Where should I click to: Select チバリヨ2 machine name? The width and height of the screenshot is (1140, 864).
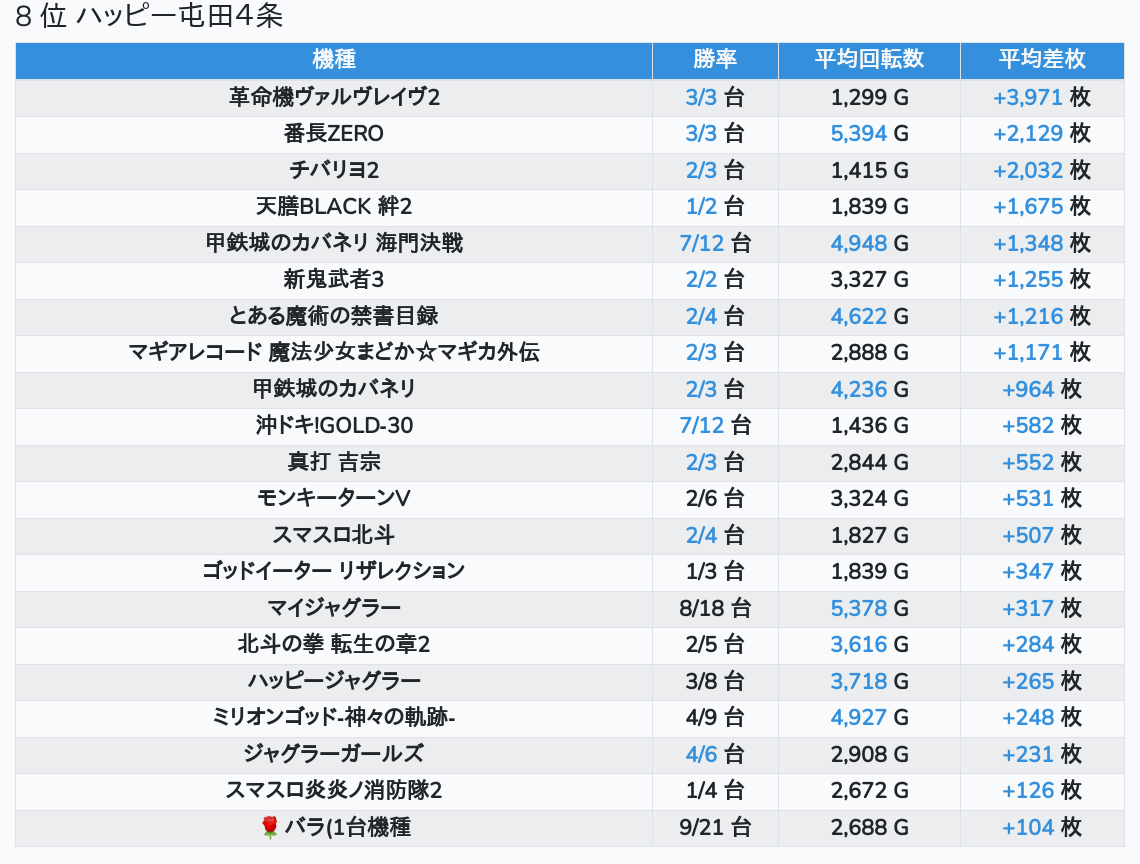[x=334, y=170]
